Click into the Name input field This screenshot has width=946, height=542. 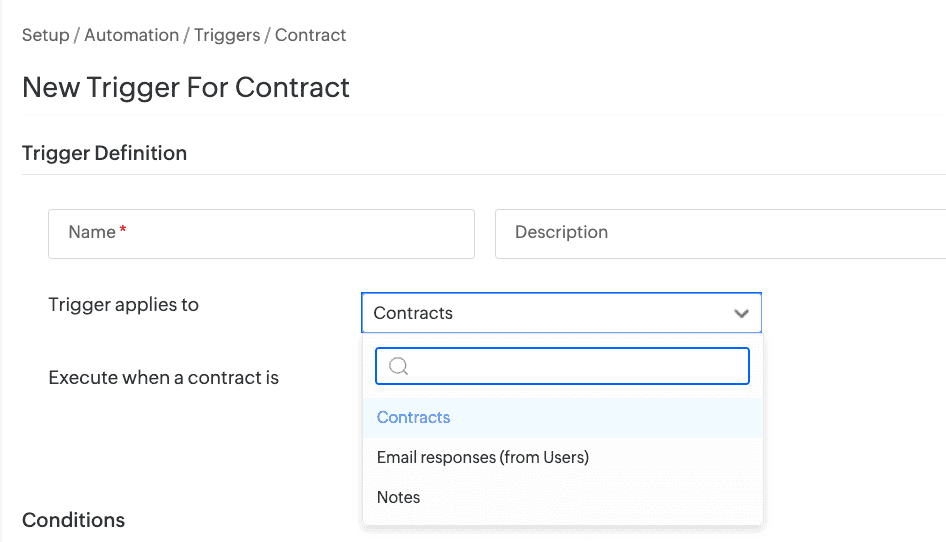tap(290, 233)
